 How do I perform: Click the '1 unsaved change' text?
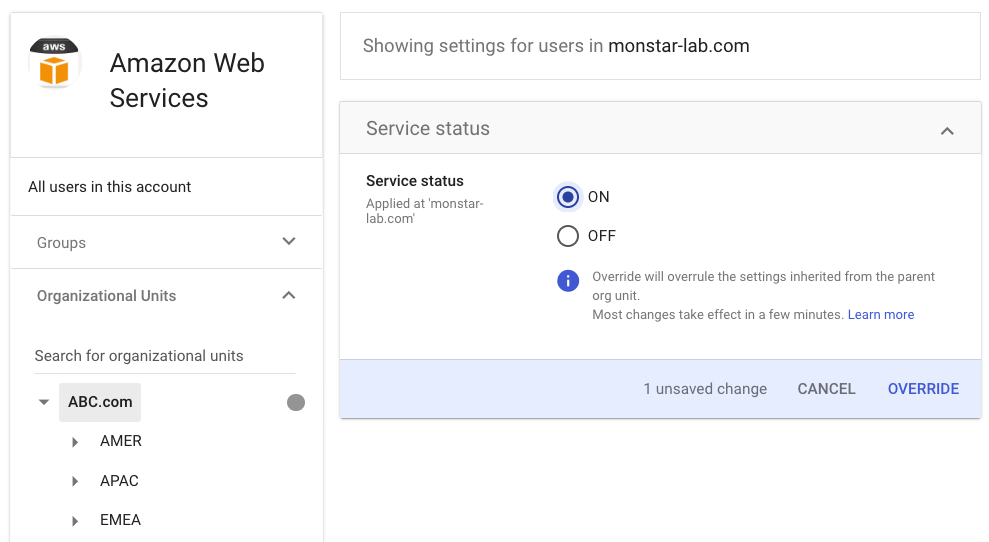point(705,389)
